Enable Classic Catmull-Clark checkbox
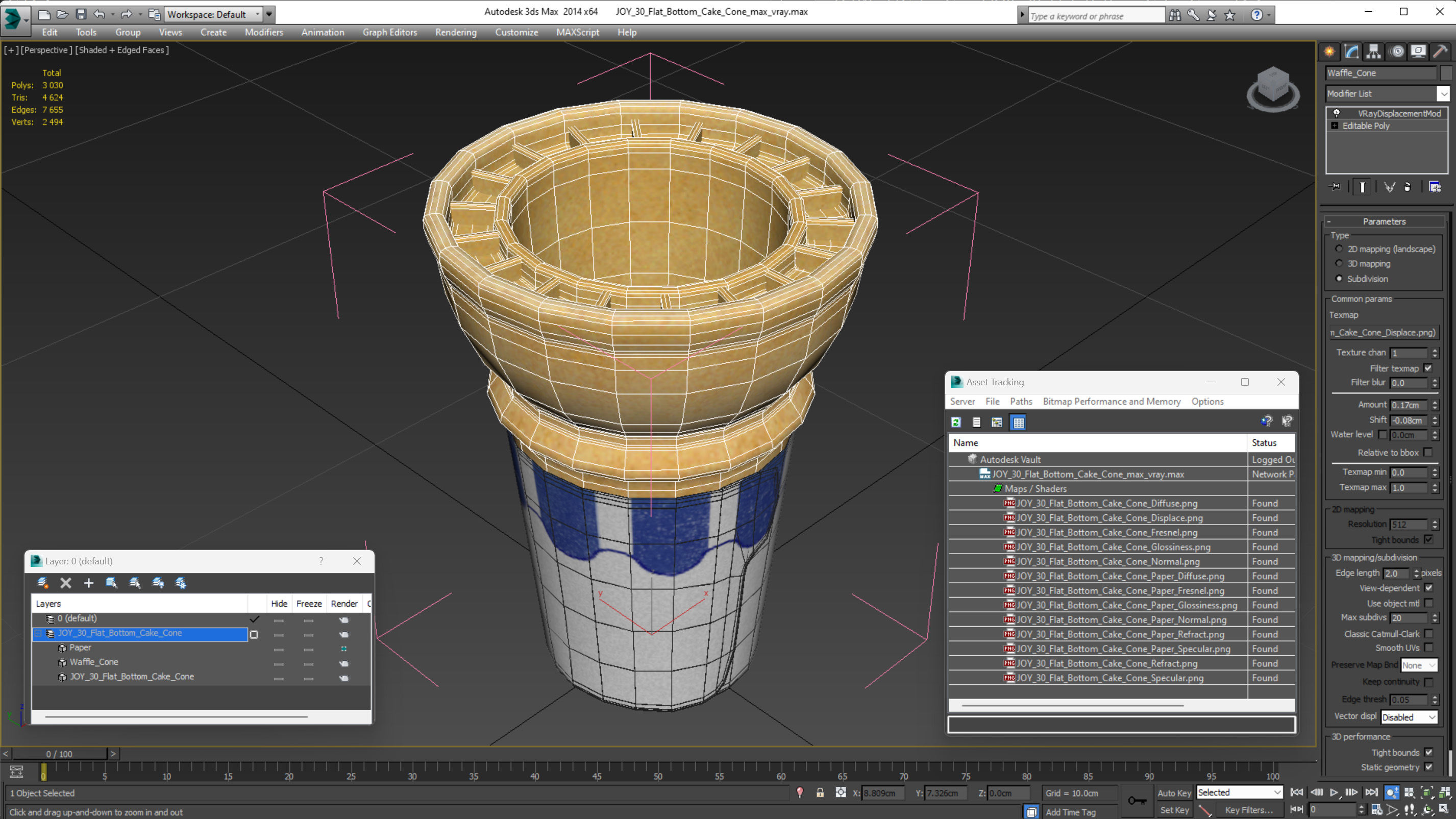 click(x=1428, y=634)
